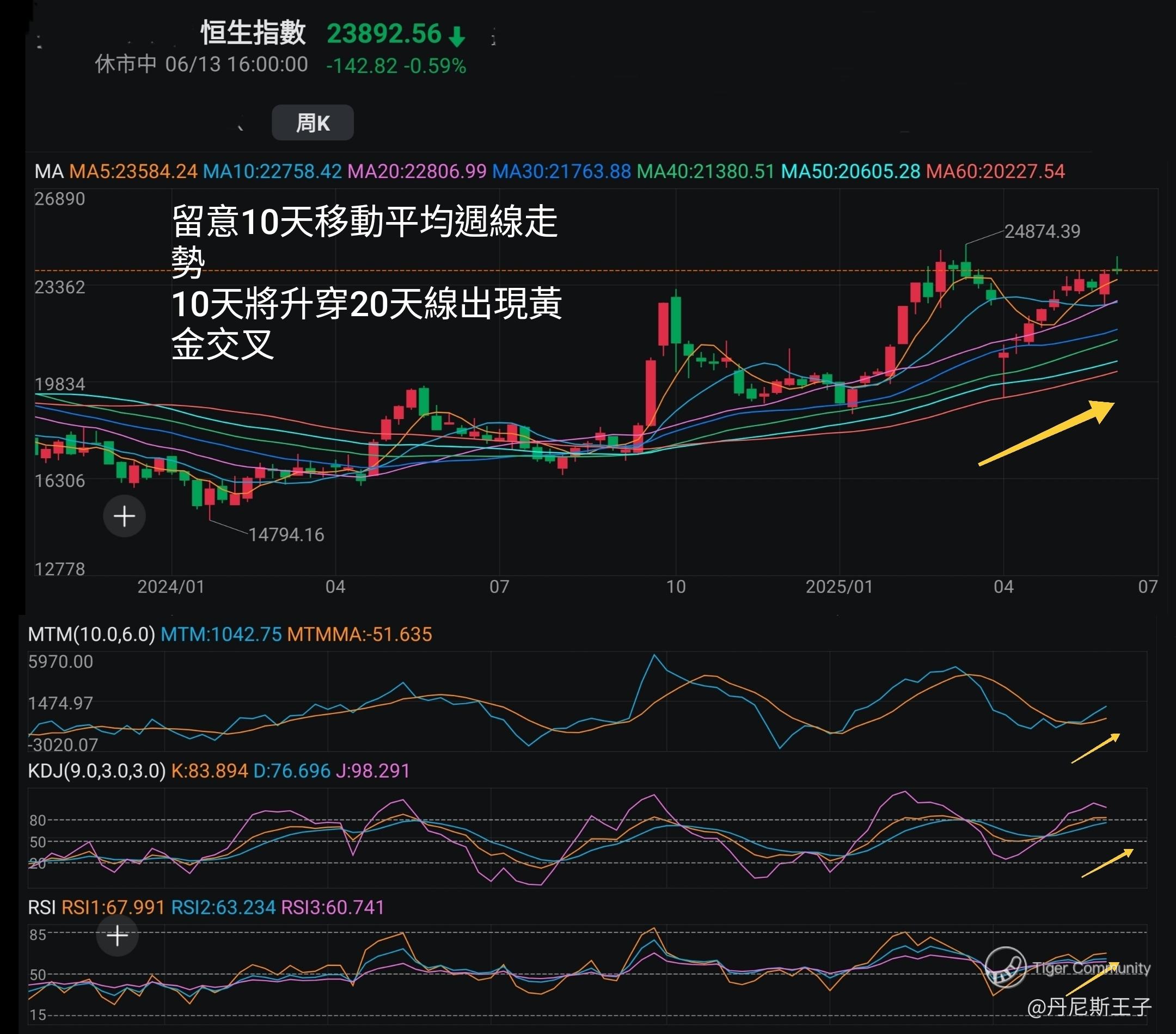Click the MA60:20227.54 legend value
The image size is (1176, 1034).
click(995, 171)
